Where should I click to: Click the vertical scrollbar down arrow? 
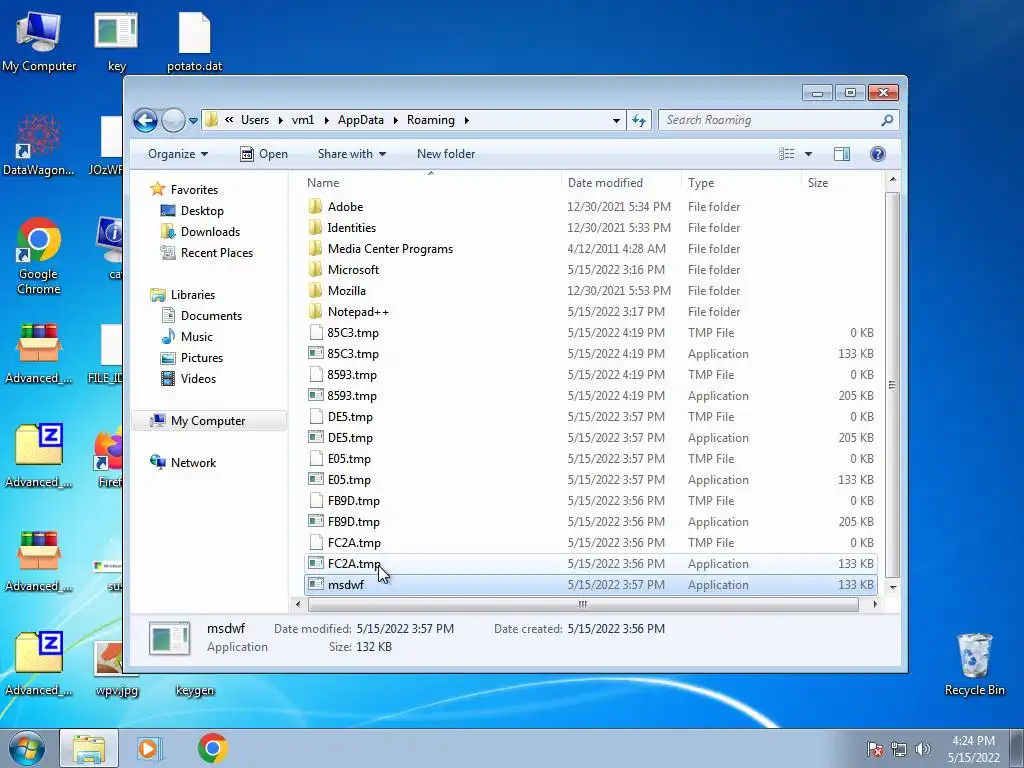click(893, 588)
